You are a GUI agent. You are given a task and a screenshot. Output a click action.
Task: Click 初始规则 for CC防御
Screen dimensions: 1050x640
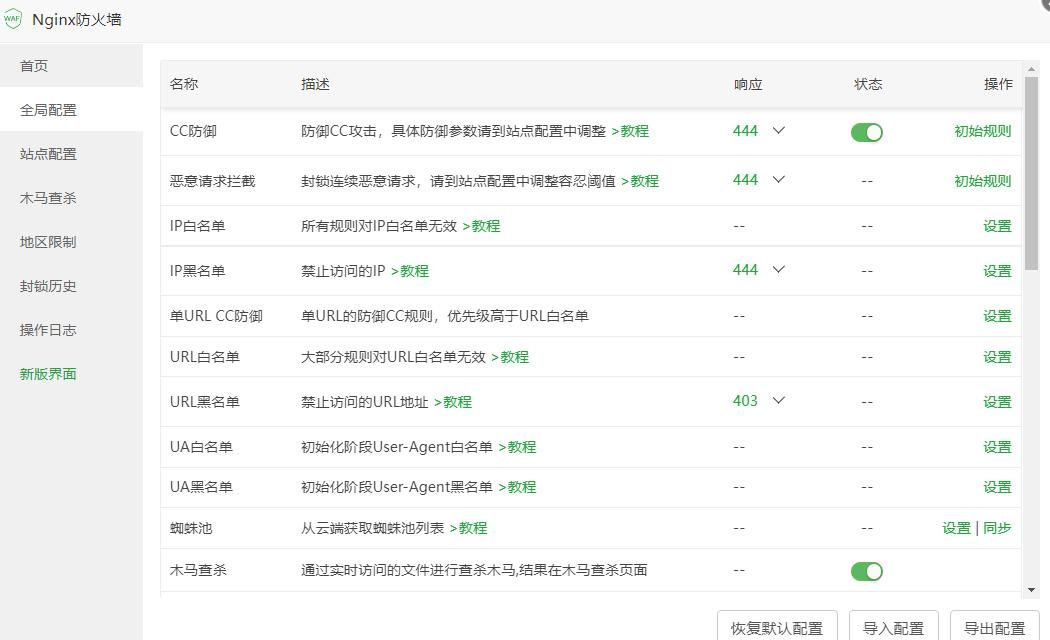983,131
